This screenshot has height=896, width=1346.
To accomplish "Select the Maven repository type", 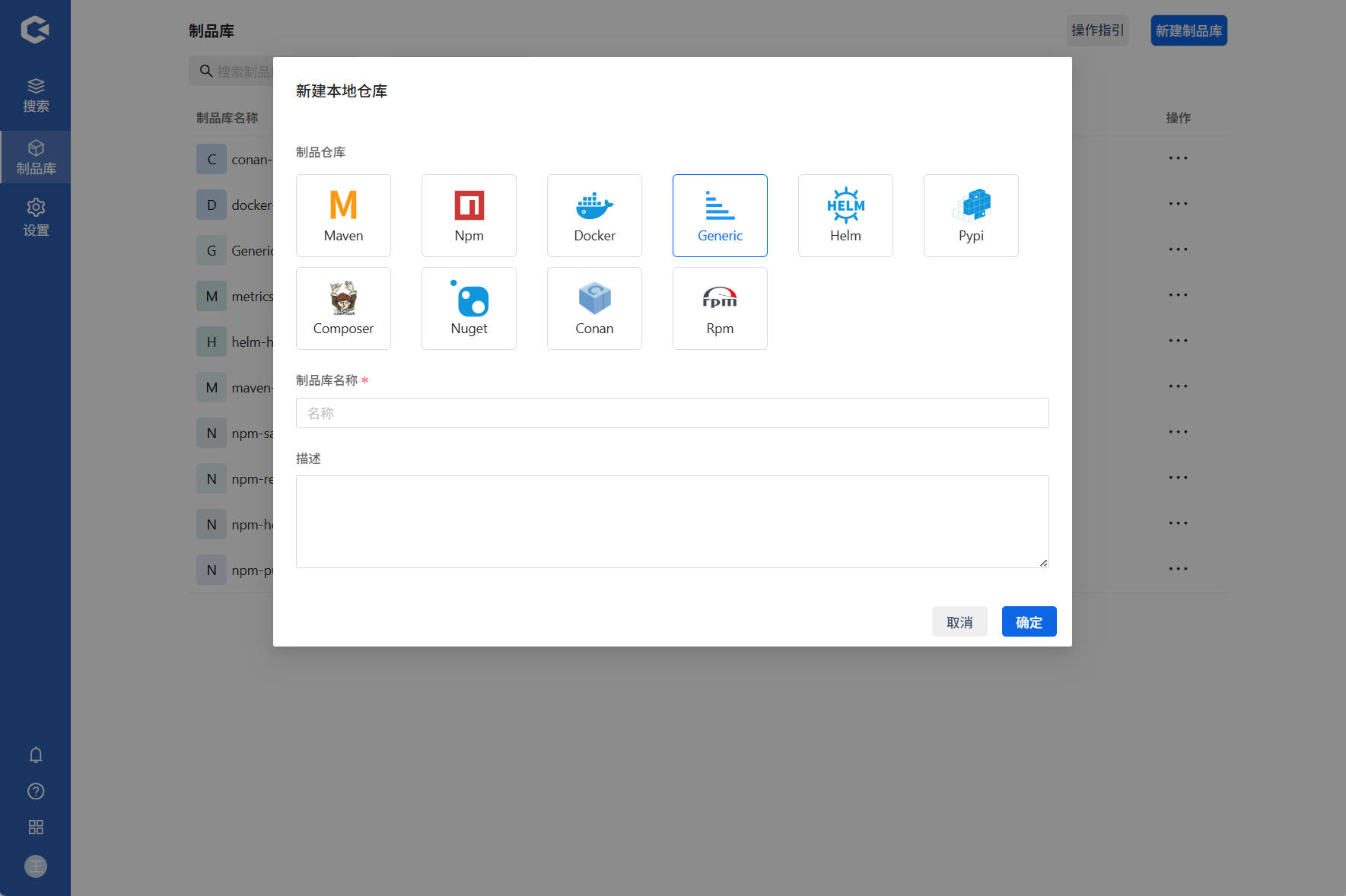I will point(343,215).
